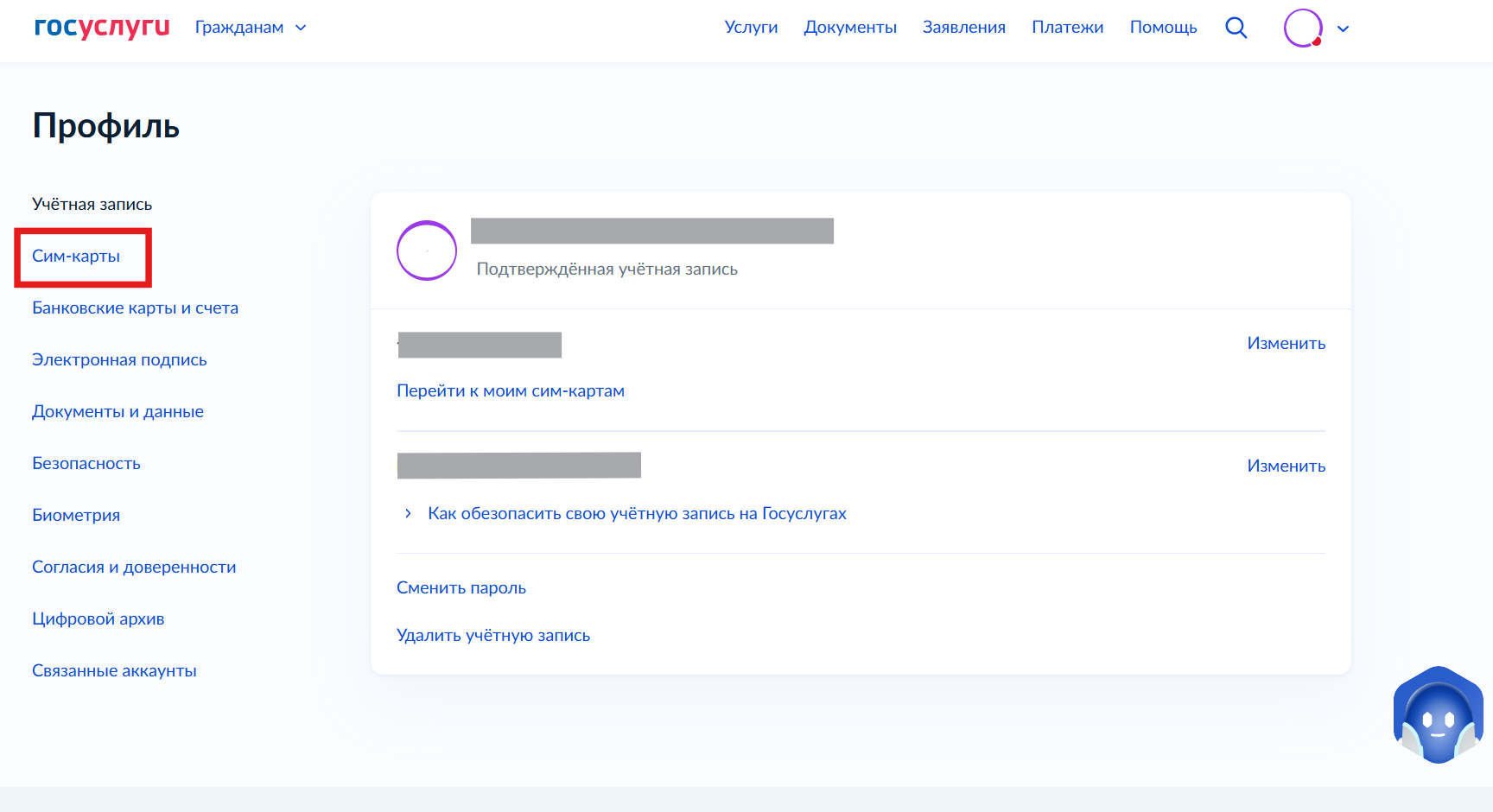Go to Биометрия section
This screenshot has height=812, width=1493.
[76, 516]
